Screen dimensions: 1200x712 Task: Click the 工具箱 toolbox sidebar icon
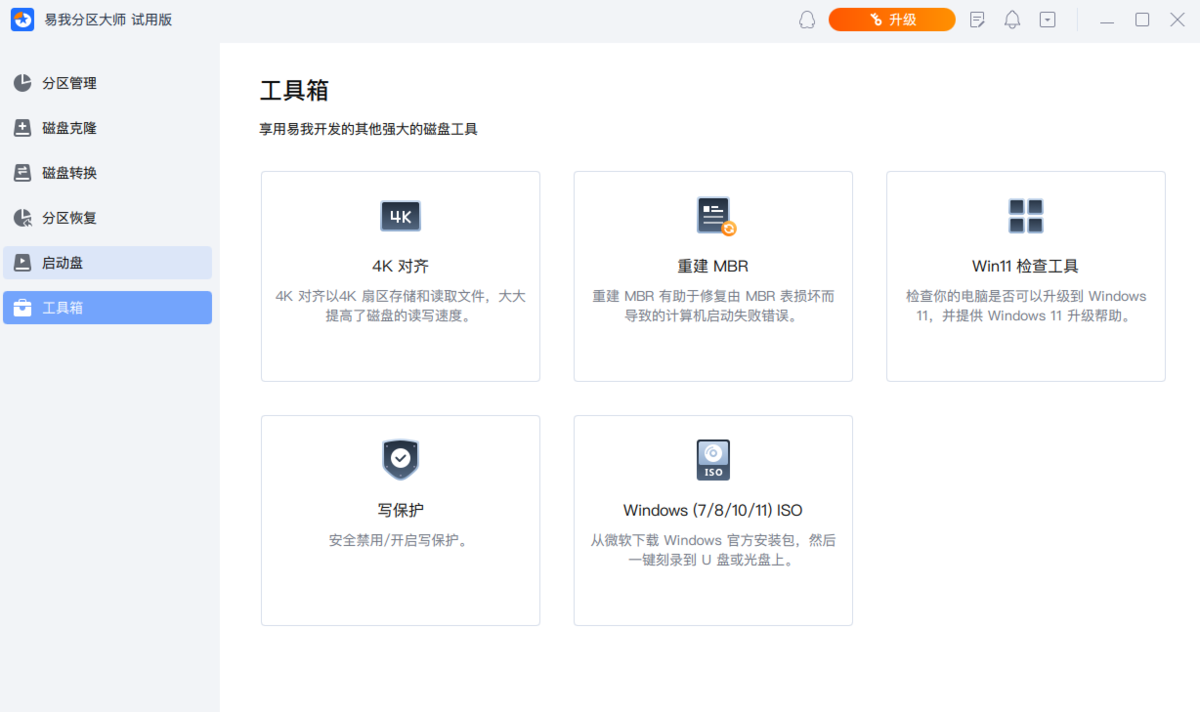click(23, 307)
